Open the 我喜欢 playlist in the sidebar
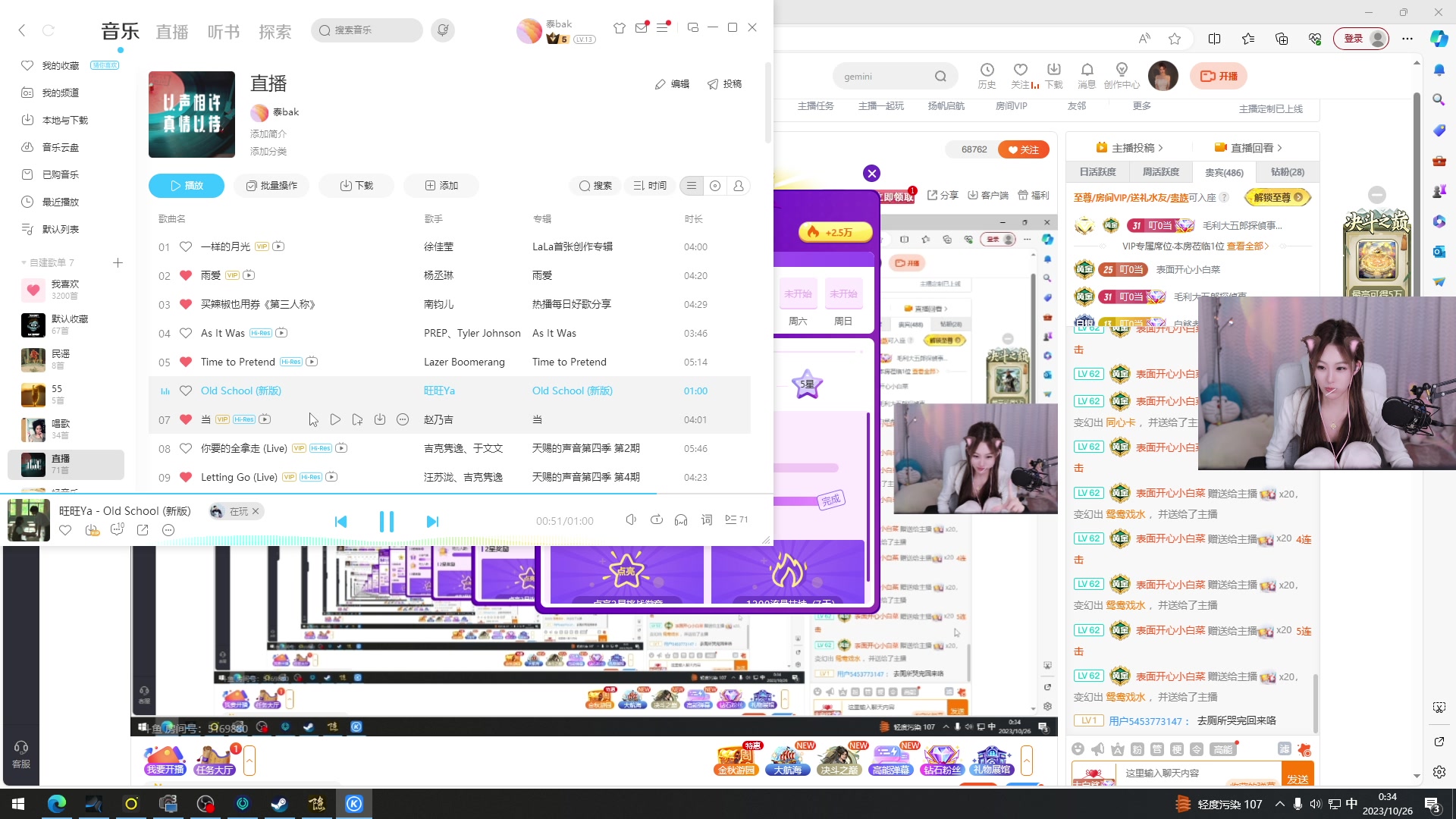Viewport: 1456px width, 819px height. click(x=65, y=290)
